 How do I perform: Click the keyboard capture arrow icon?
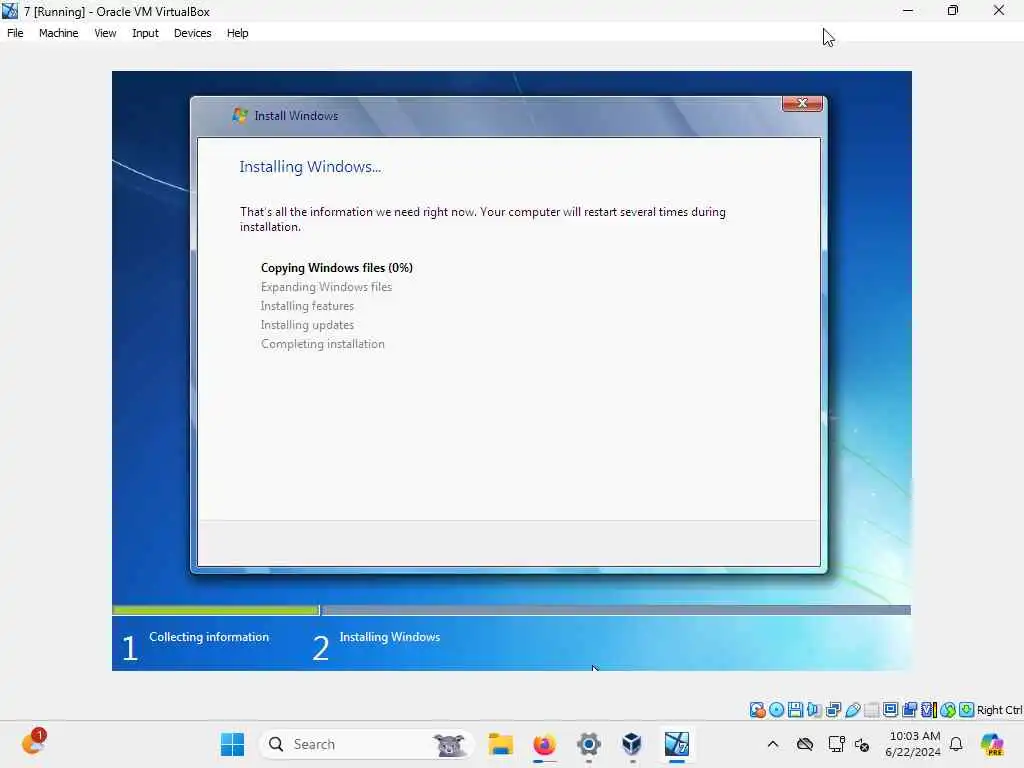(x=967, y=710)
